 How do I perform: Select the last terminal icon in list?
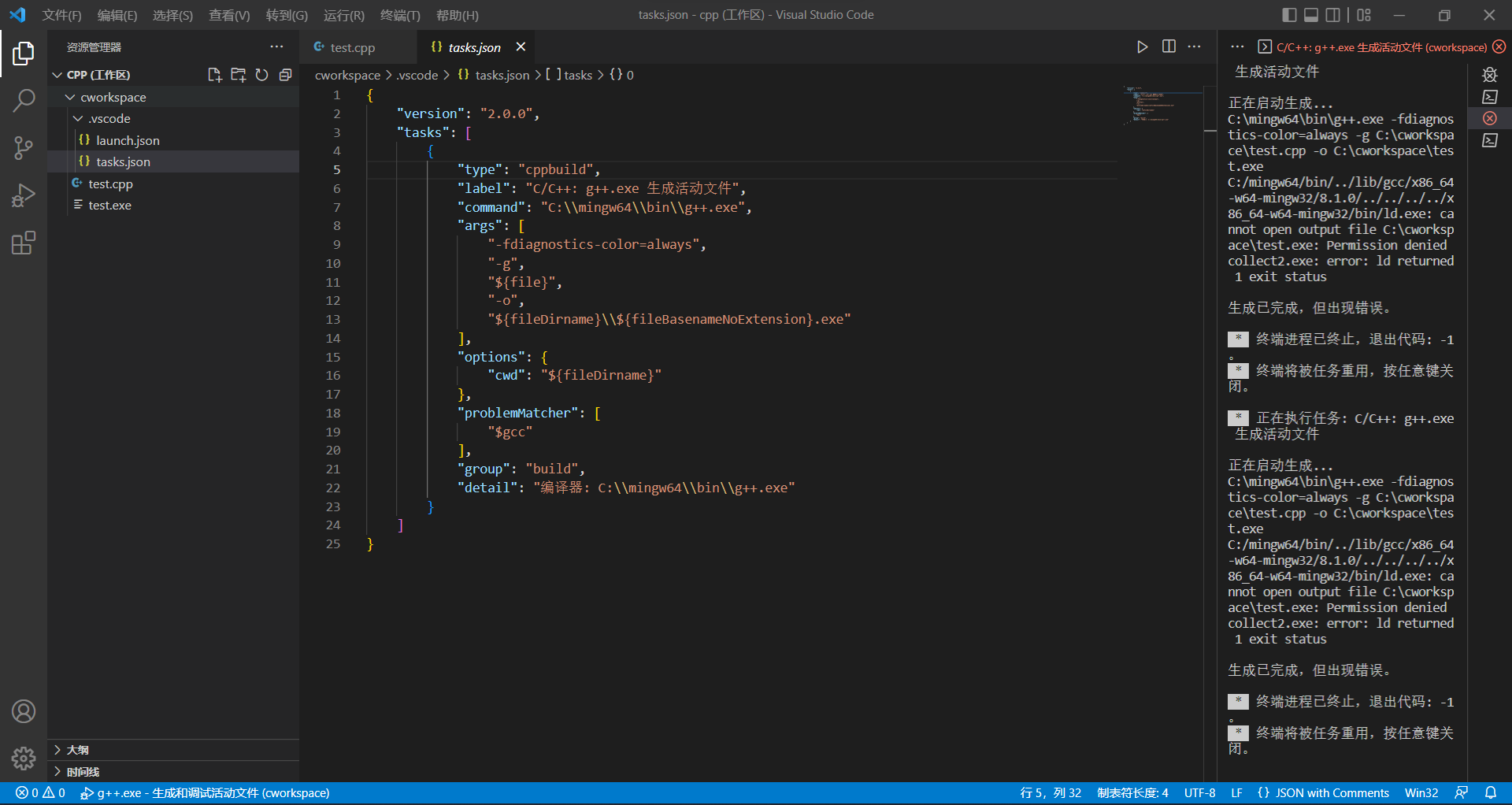click(1490, 140)
